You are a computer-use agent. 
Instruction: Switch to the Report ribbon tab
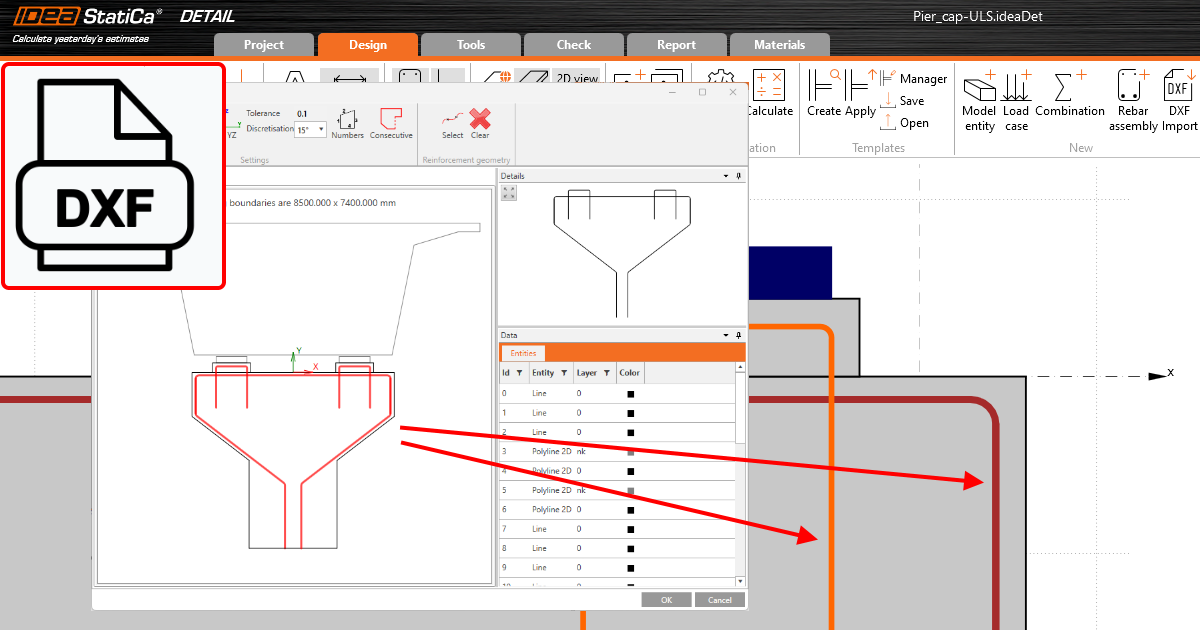point(676,44)
